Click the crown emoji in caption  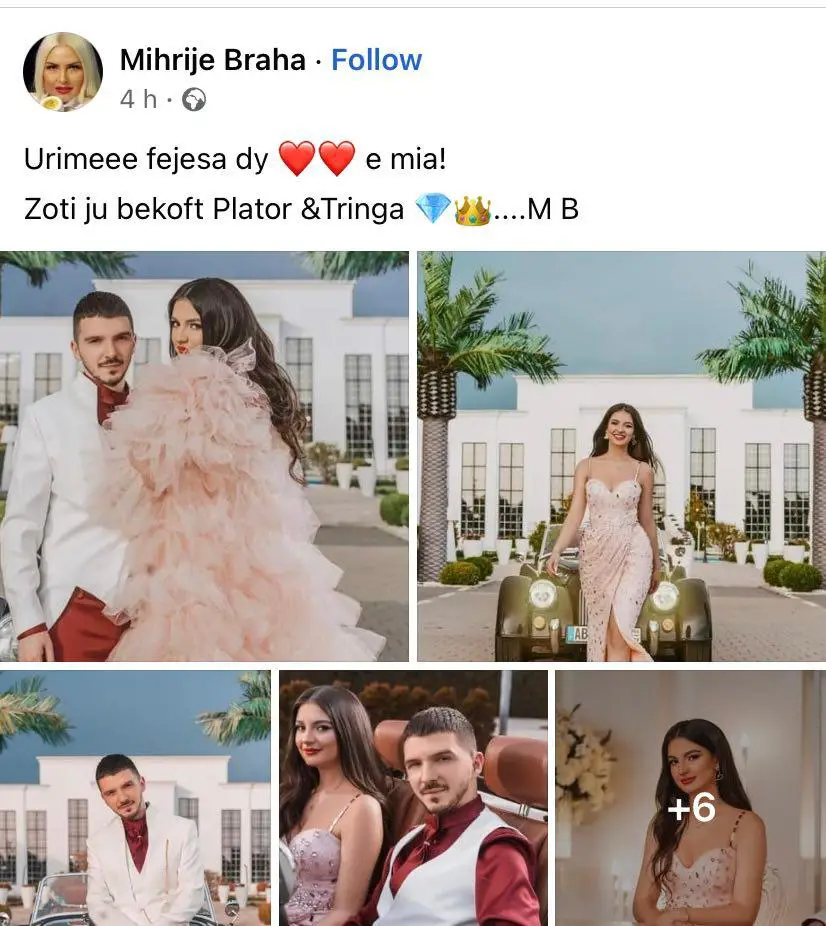(x=472, y=210)
